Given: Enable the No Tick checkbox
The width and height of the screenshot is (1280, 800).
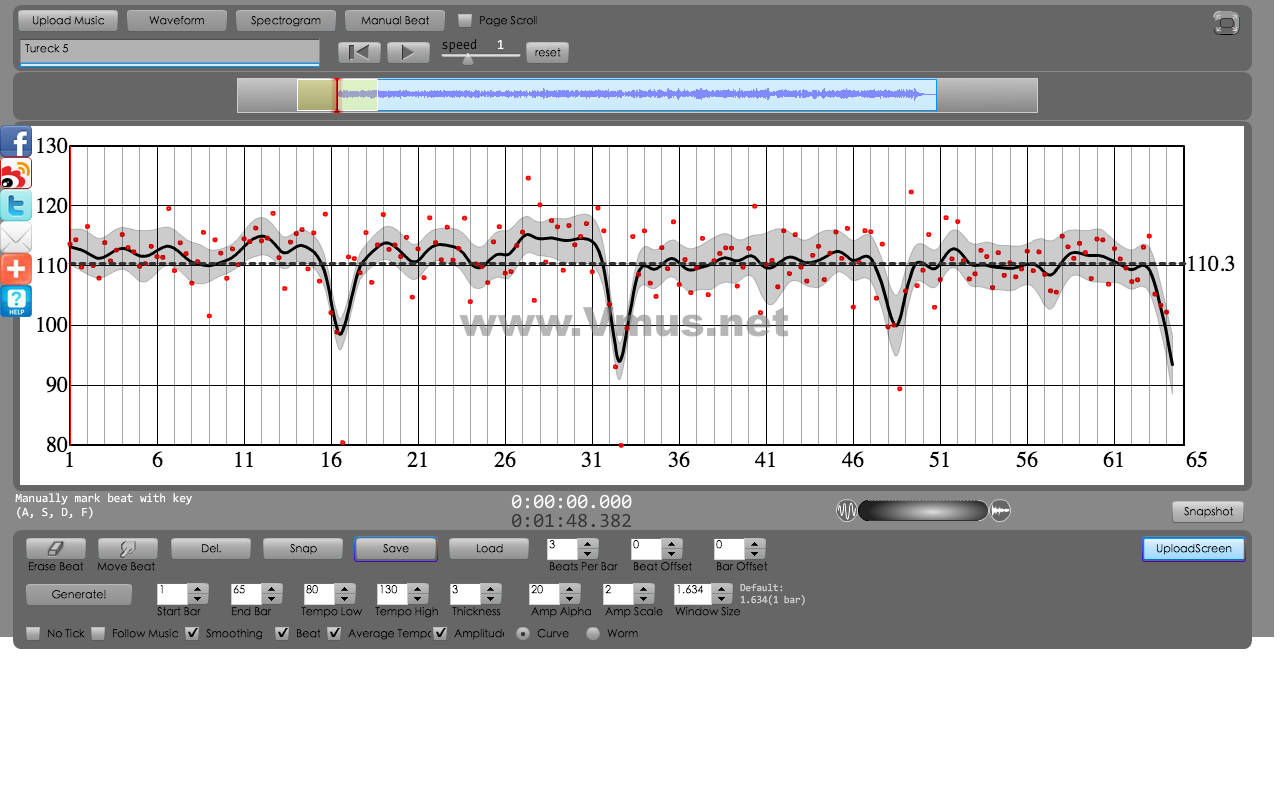Looking at the screenshot, I should click(33, 633).
